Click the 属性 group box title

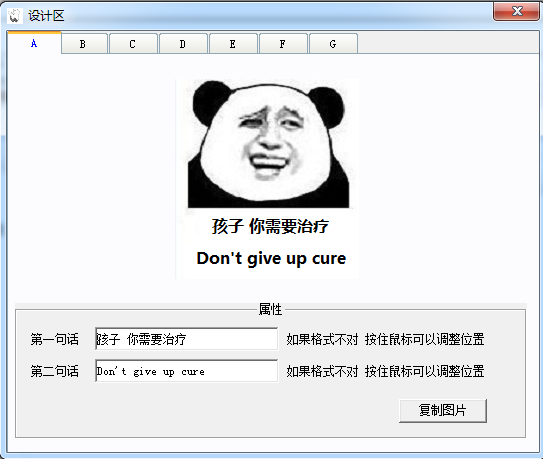[x=270, y=309]
